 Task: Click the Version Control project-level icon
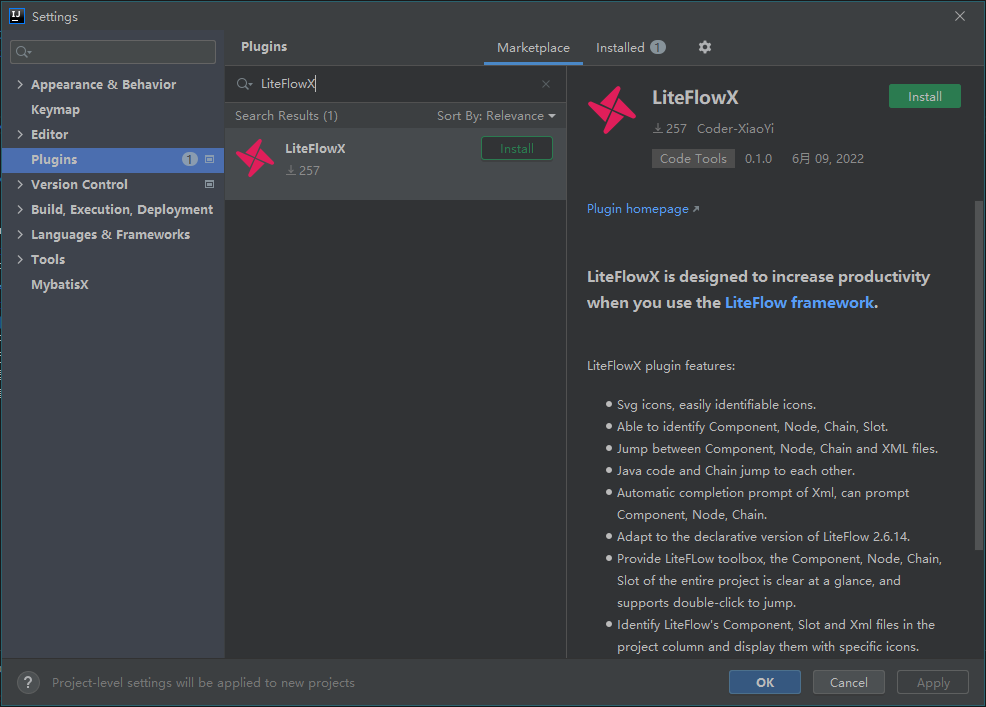209,184
